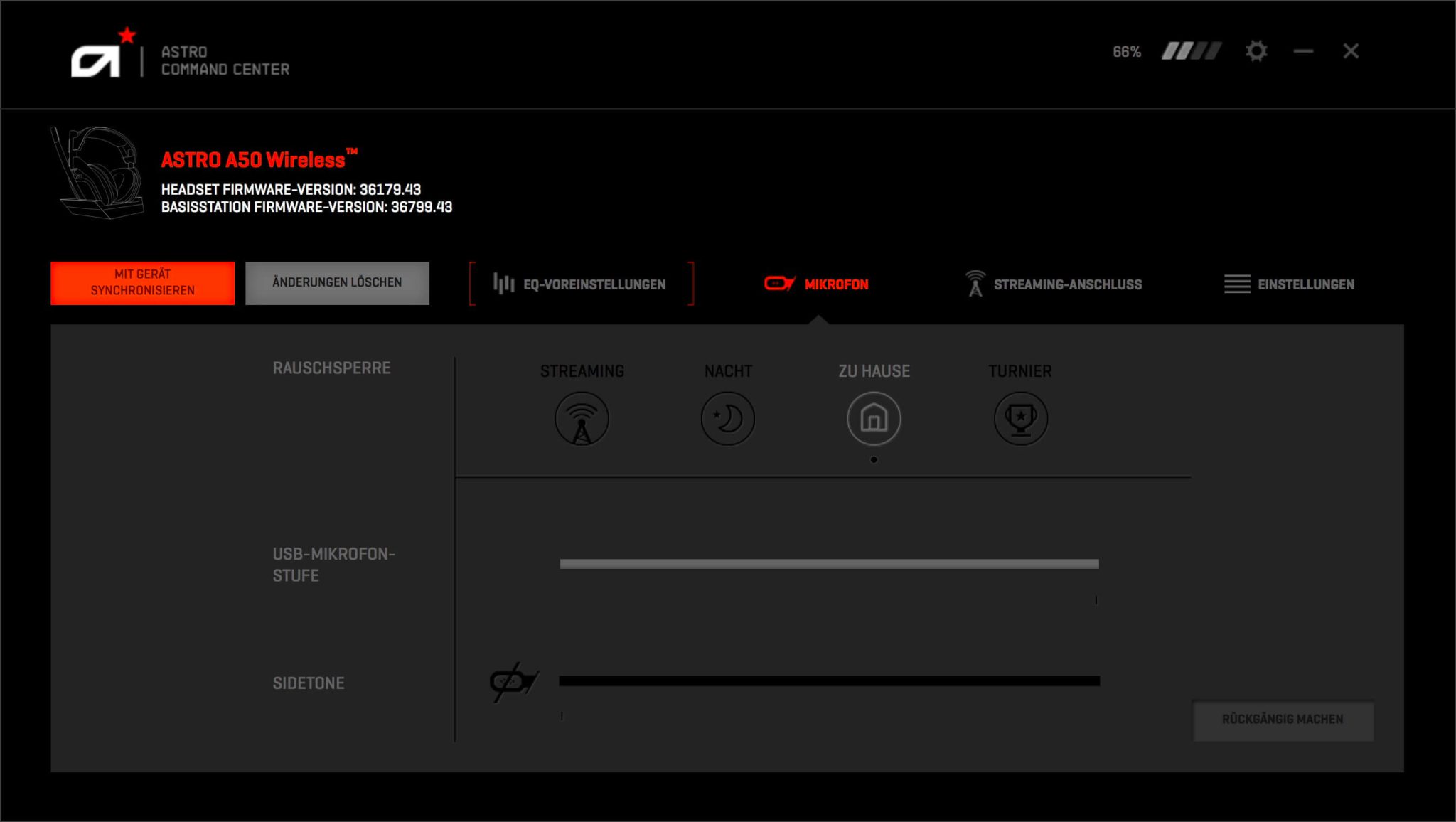
Task: Select the Turnier trophy icon
Action: click(x=1020, y=419)
